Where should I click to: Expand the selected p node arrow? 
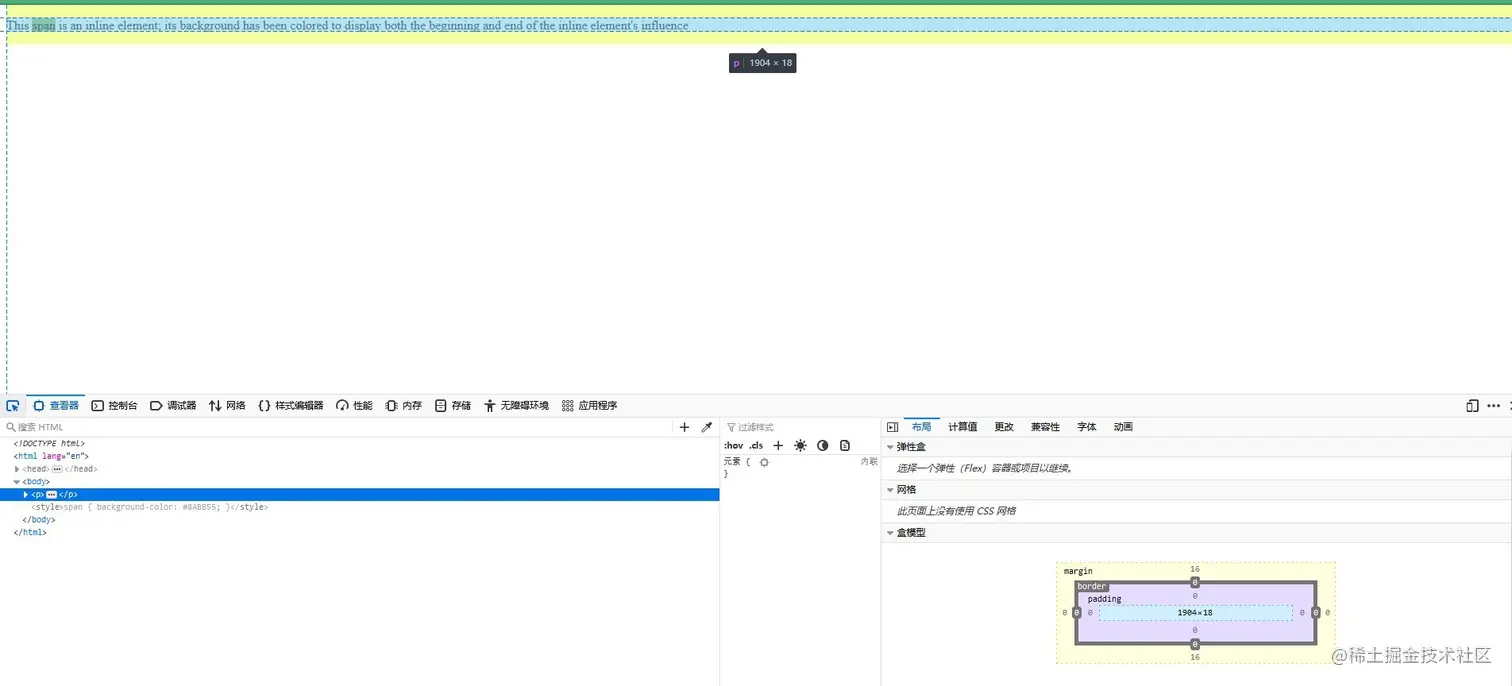pos(26,495)
